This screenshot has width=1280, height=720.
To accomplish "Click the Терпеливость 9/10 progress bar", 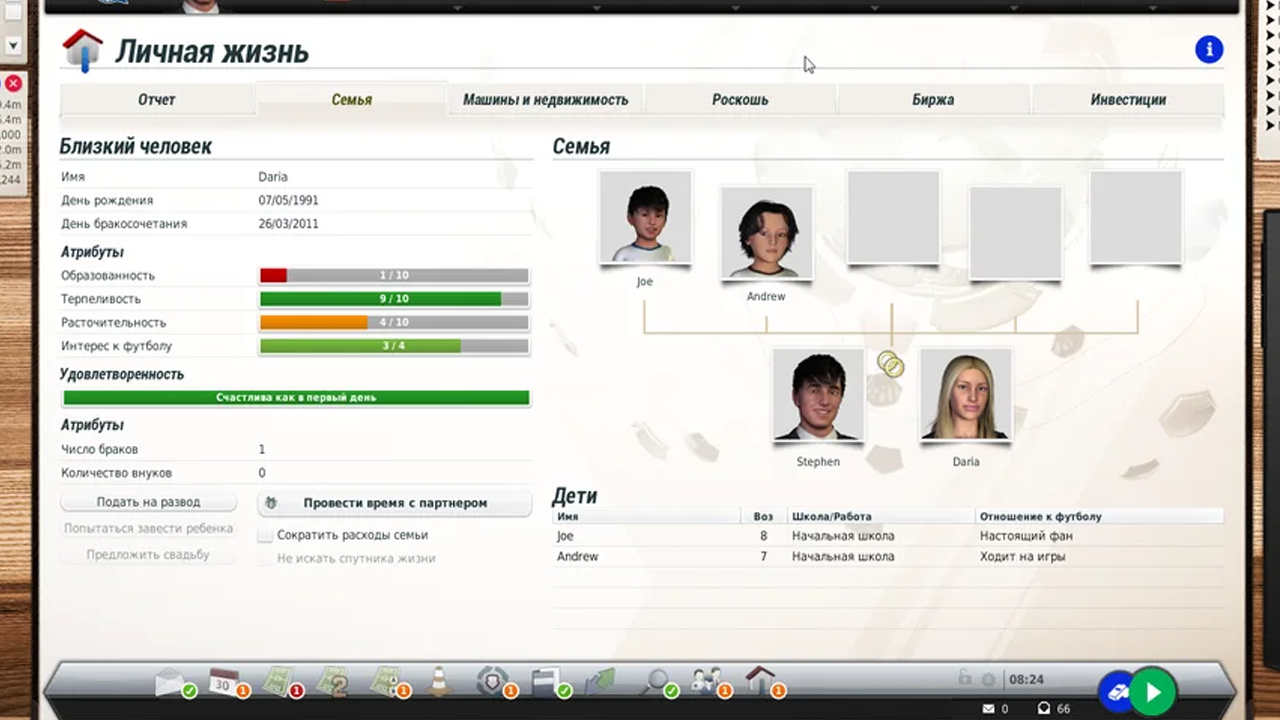I will click(394, 299).
